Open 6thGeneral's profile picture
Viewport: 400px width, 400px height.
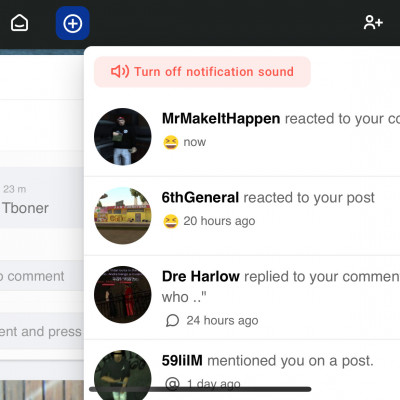pyautogui.click(x=123, y=216)
